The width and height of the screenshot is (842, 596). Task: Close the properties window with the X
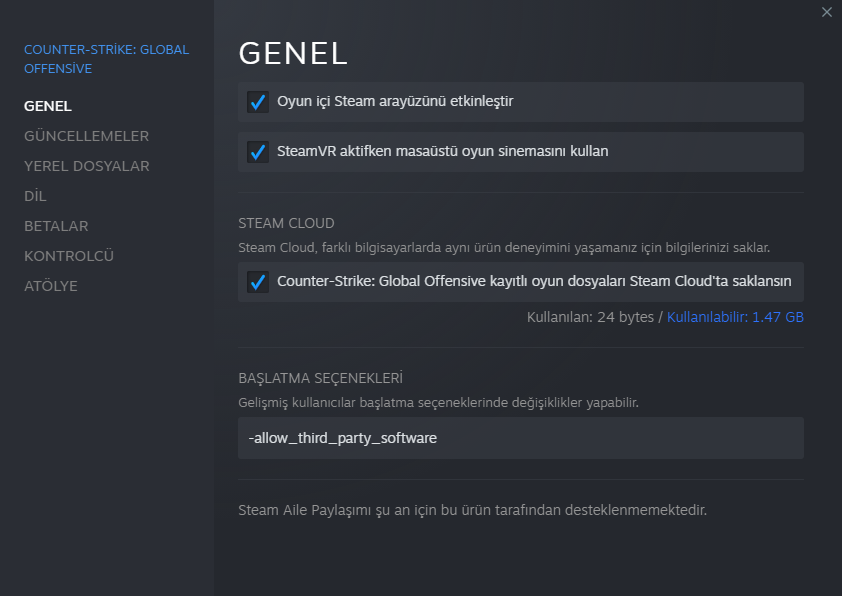[826, 12]
